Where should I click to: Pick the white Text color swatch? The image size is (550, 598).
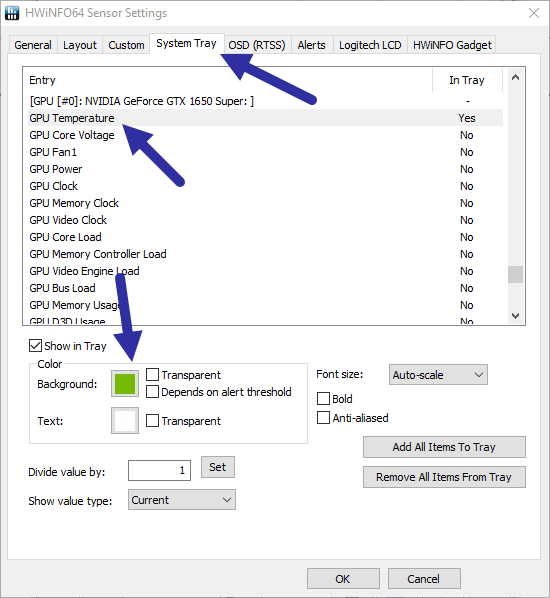coord(125,420)
